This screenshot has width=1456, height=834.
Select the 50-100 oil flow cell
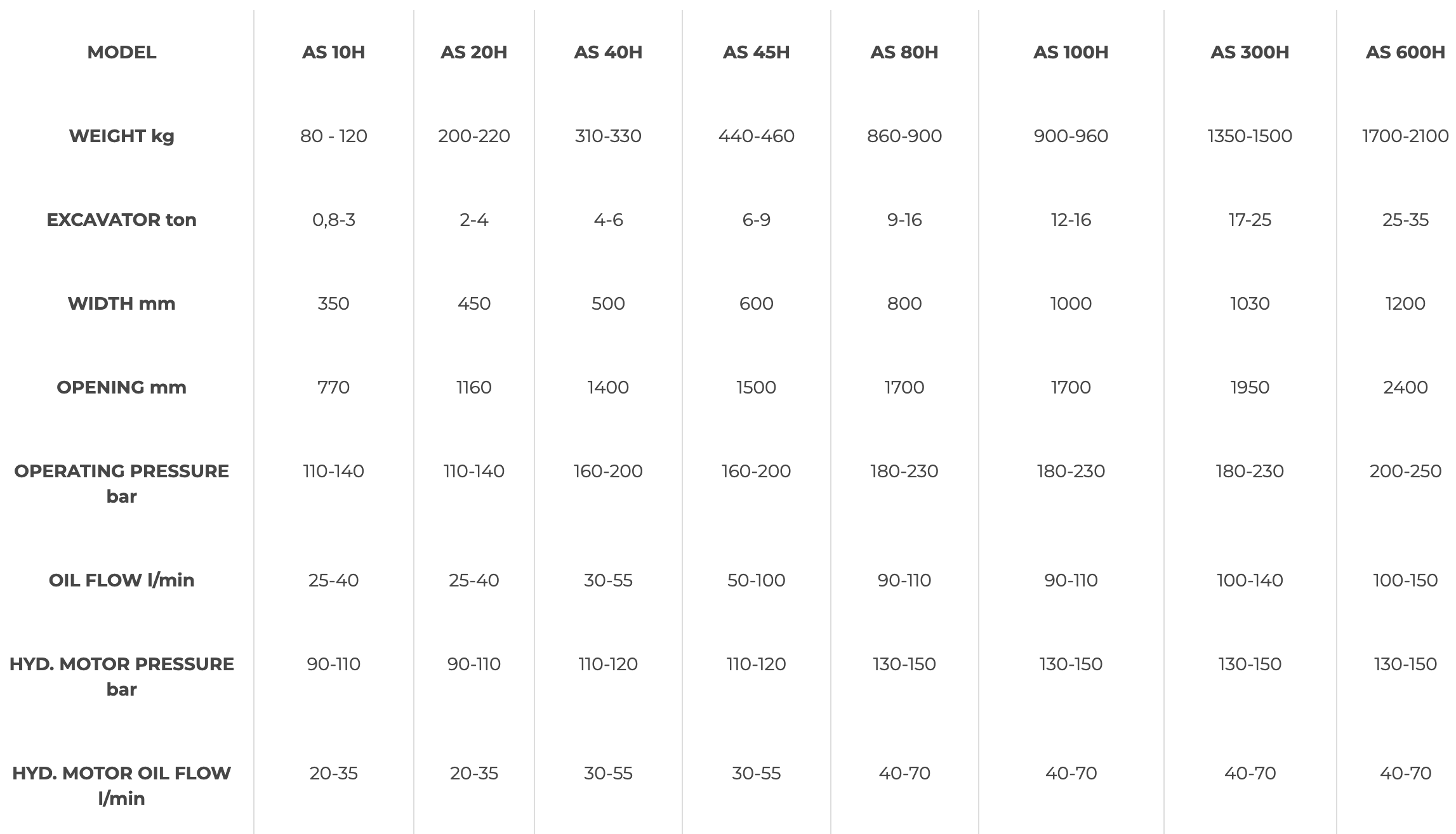[x=756, y=580]
